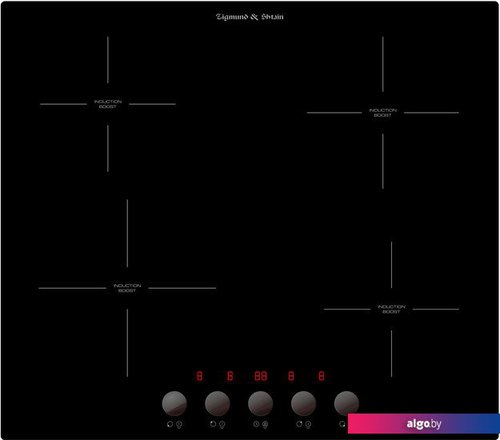This screenshot has width=500, height=440.
Task: Tap the boost icon below the second knob
Action: 222,425
